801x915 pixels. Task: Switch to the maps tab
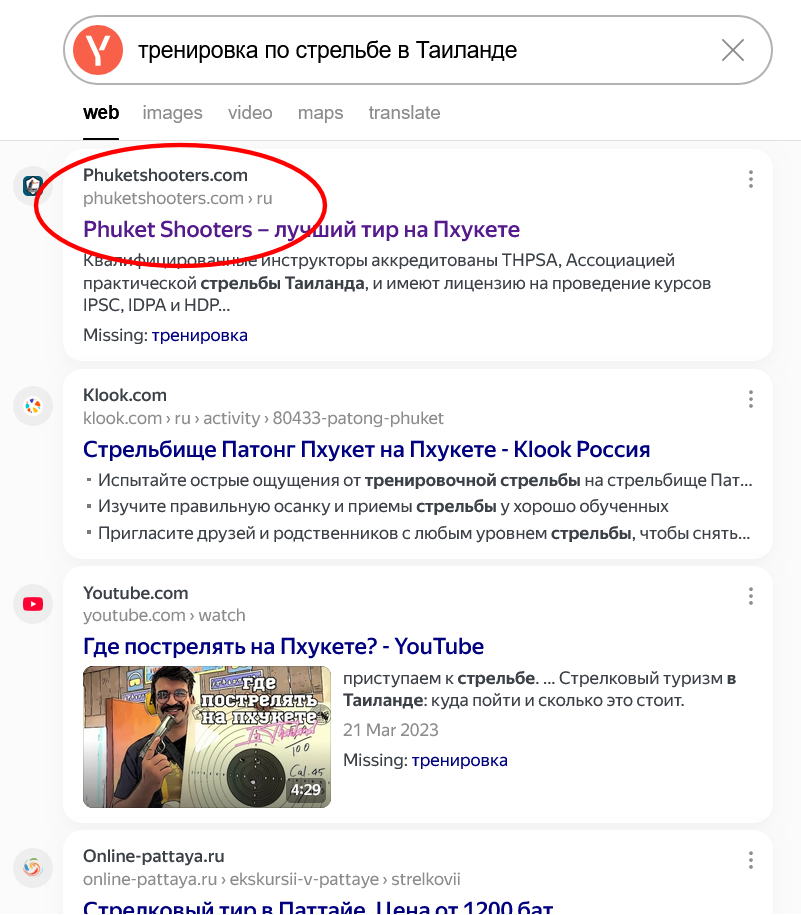[x=320, y=113]
